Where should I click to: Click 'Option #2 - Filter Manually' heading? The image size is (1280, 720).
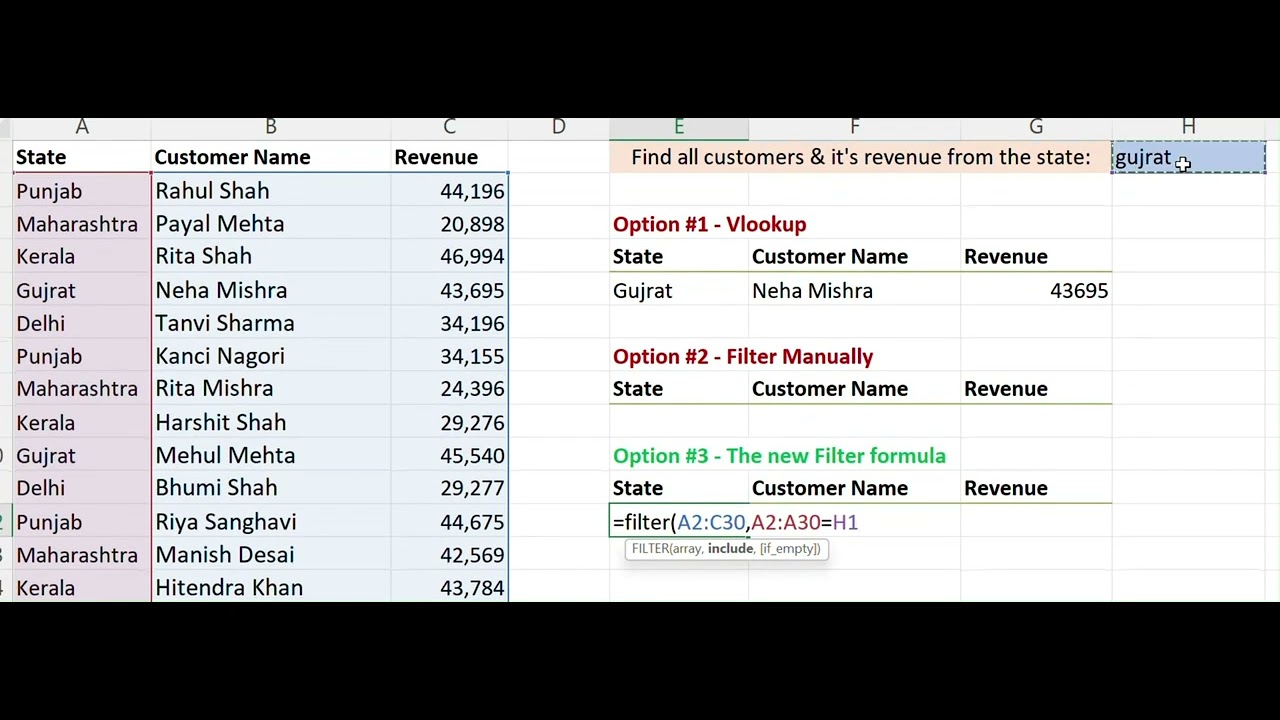tap(743, 356)
